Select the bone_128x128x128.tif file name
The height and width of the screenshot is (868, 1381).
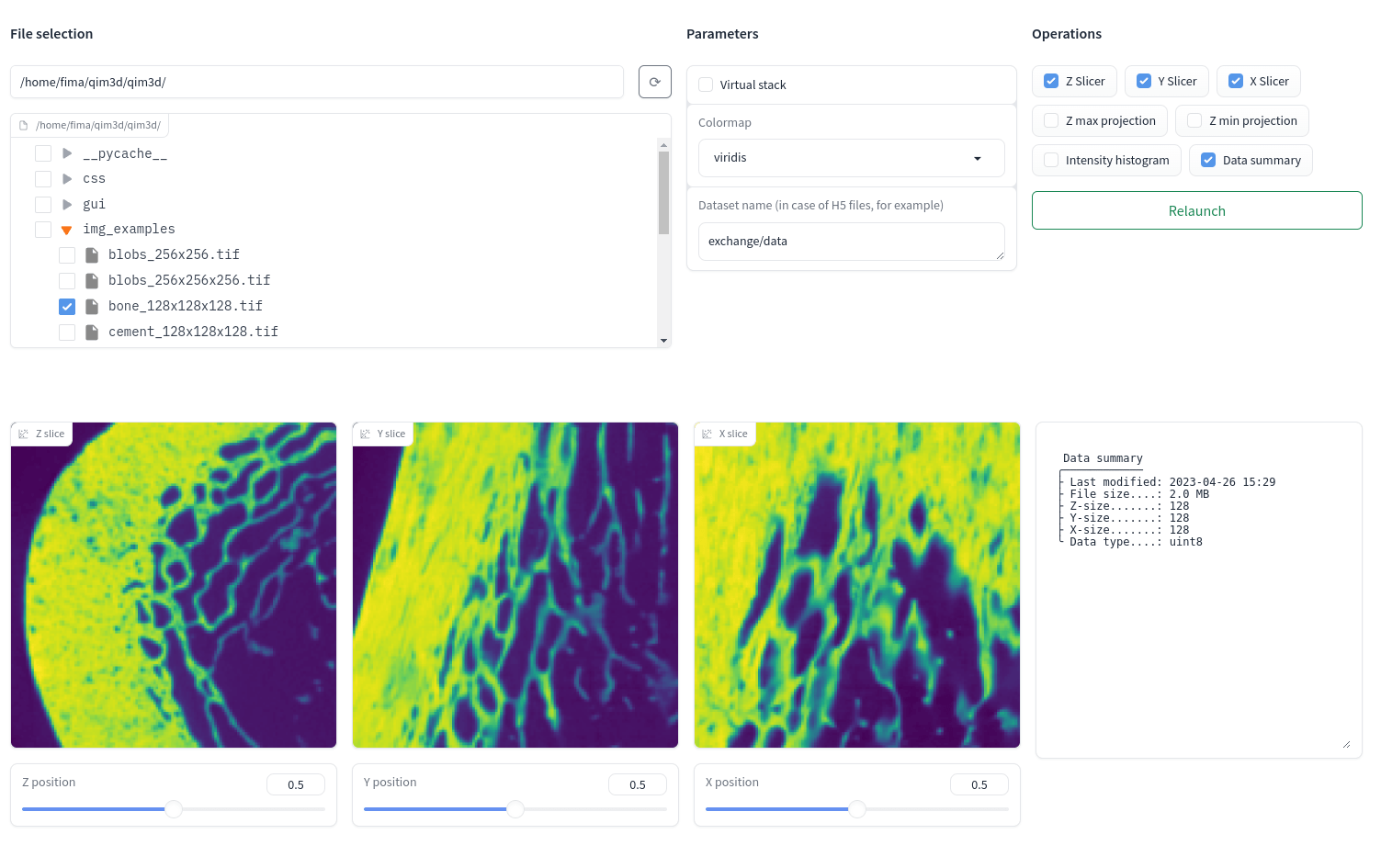[186, 306]
